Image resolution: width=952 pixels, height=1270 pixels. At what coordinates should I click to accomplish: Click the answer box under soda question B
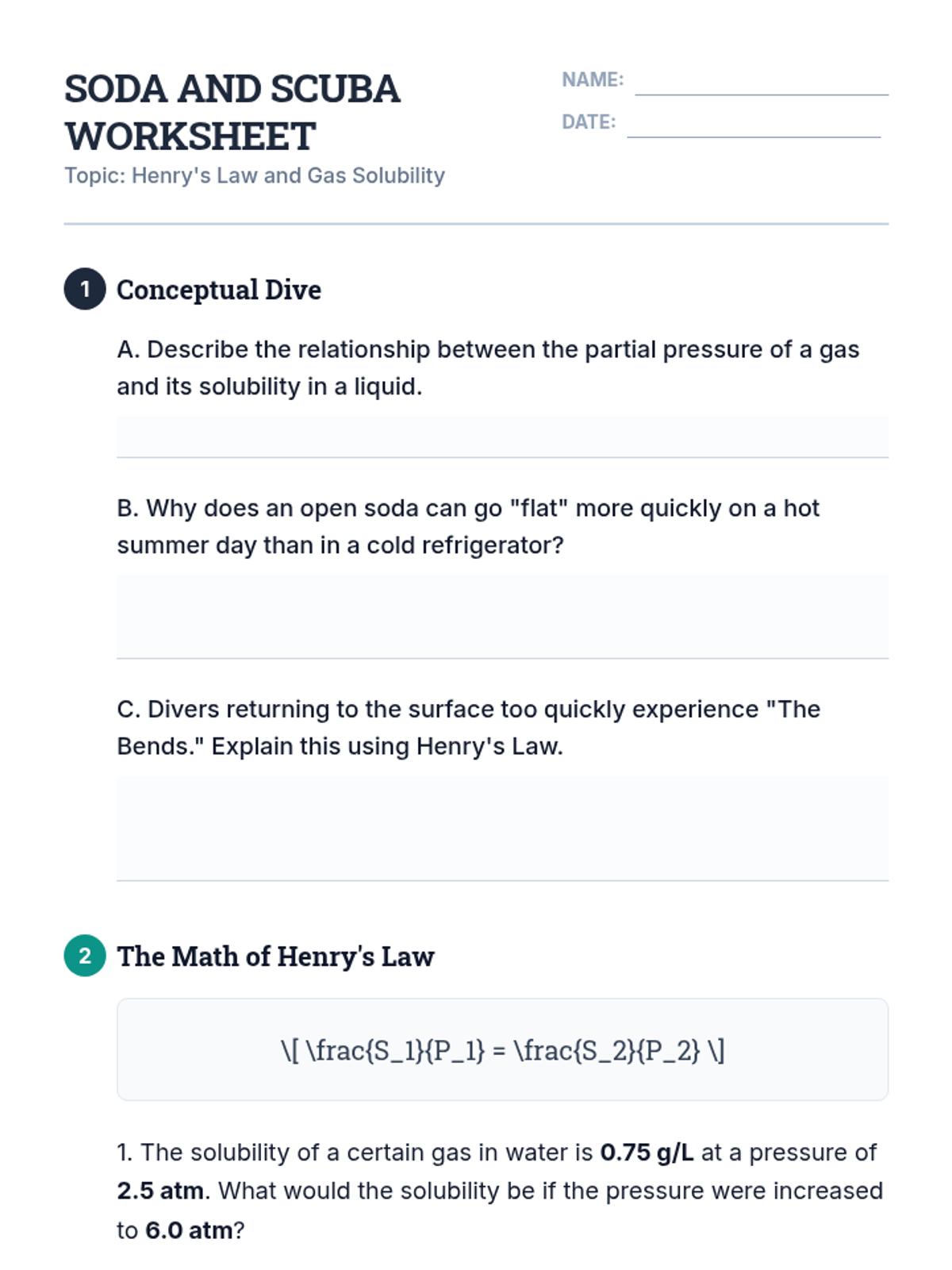502,615
